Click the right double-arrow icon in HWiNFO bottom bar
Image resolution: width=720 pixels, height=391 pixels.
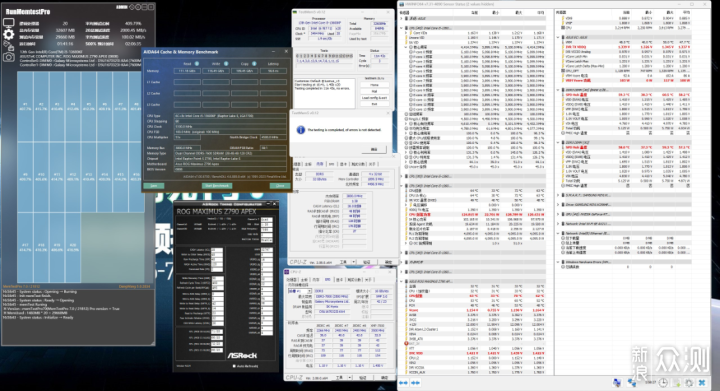point(415,383)
